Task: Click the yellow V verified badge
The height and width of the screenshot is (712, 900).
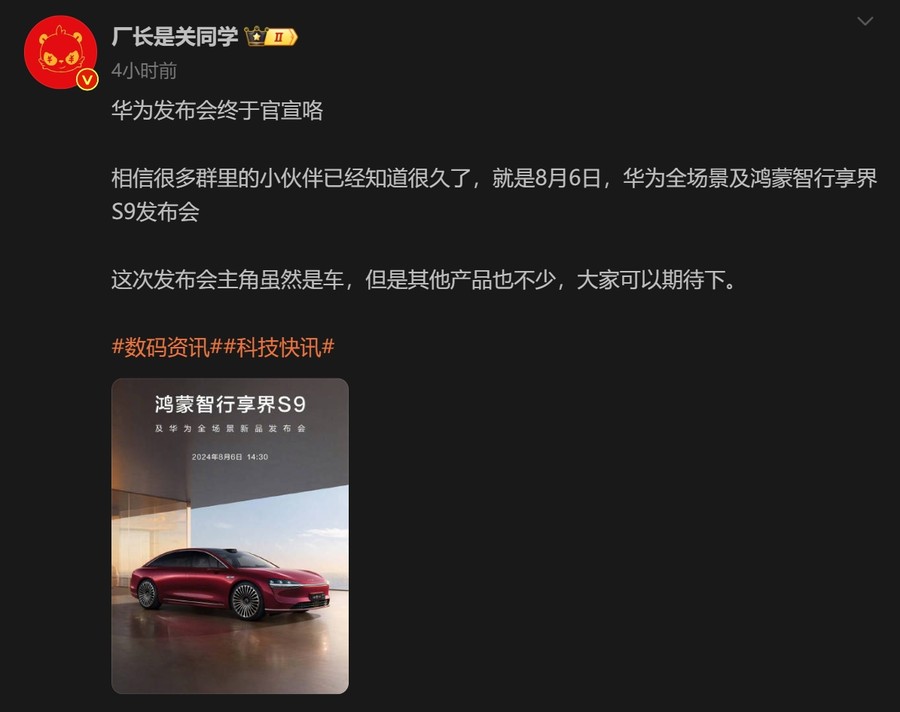Action: [x=87, y=79]
